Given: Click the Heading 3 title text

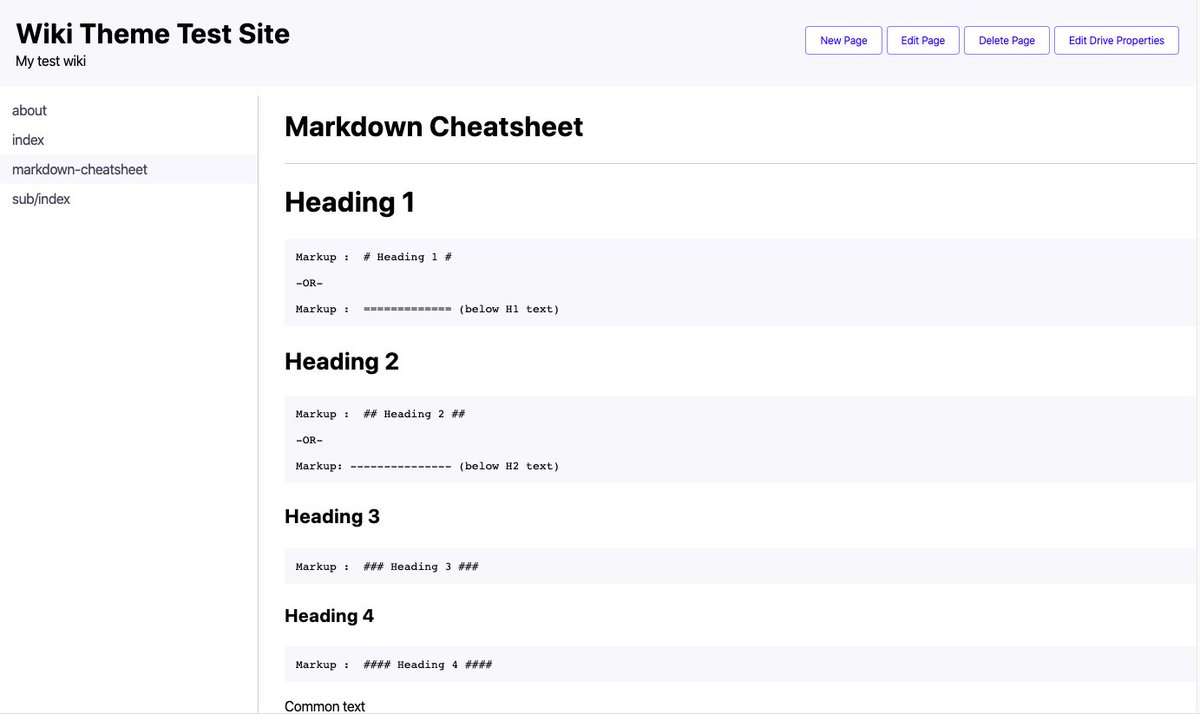Looking at the screenshot, I should click(332, 517).
